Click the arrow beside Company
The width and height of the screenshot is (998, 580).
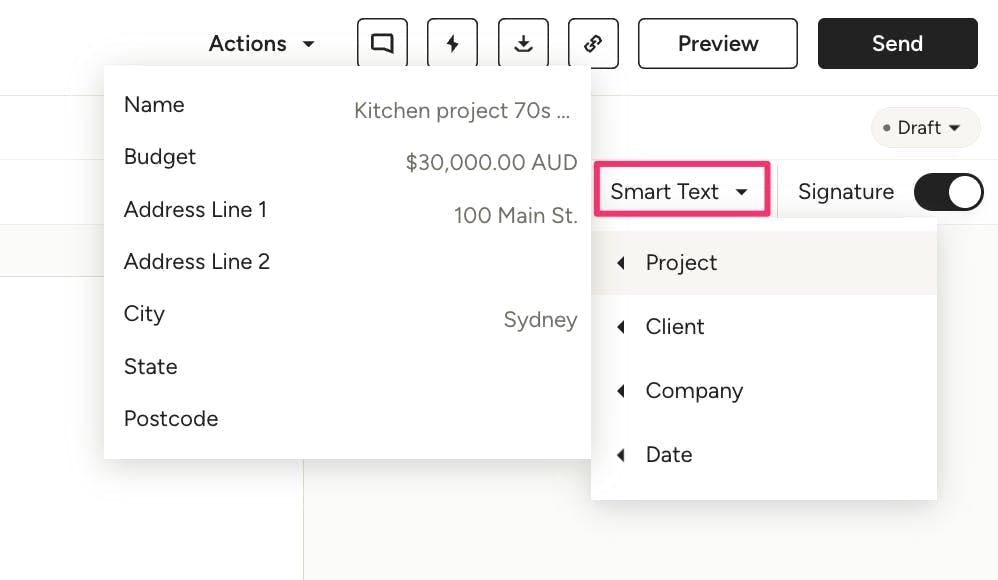[x=621, y=390]
